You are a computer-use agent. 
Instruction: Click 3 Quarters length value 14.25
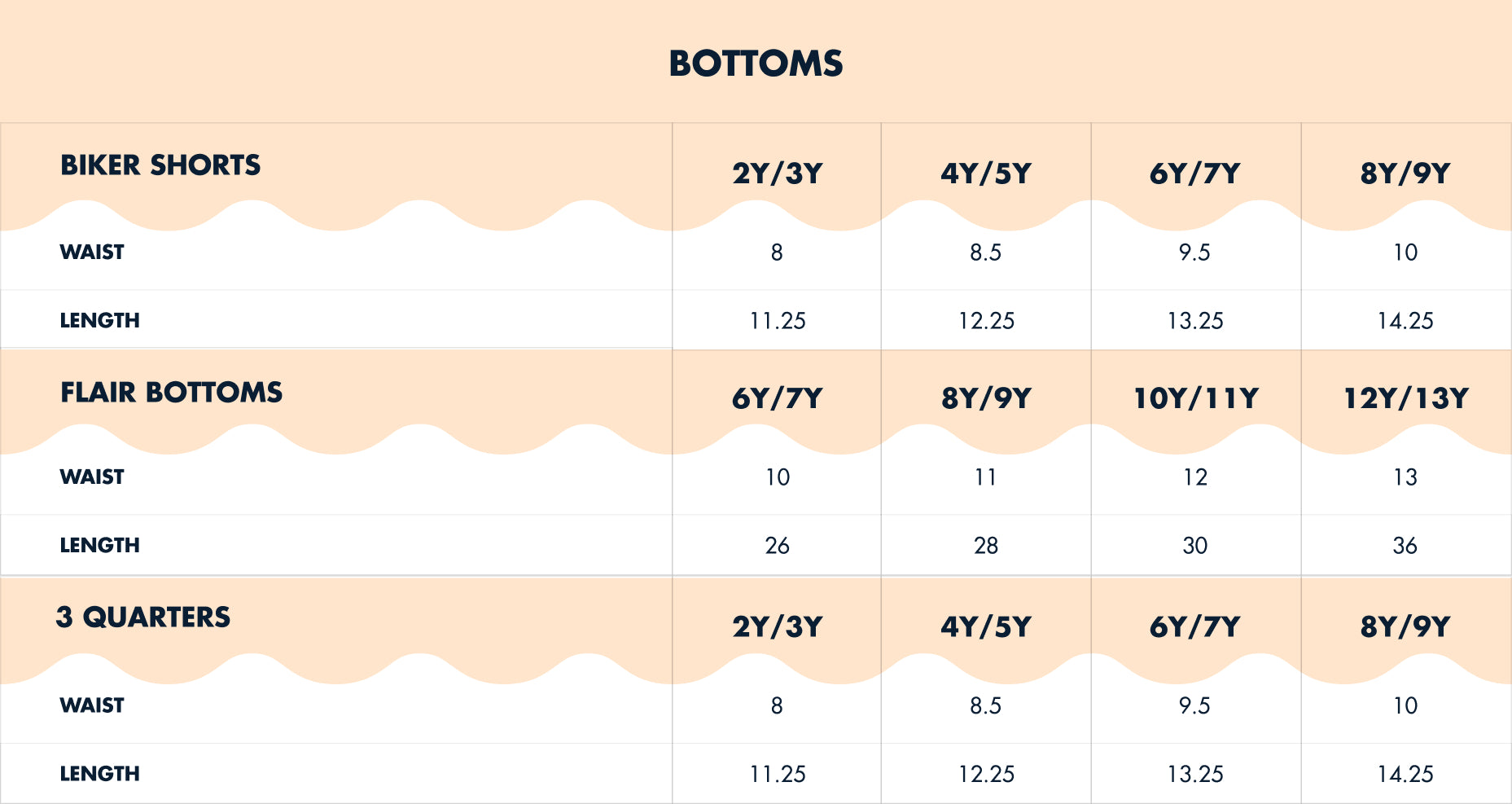pyautogui.click(x=1405, y=774)
